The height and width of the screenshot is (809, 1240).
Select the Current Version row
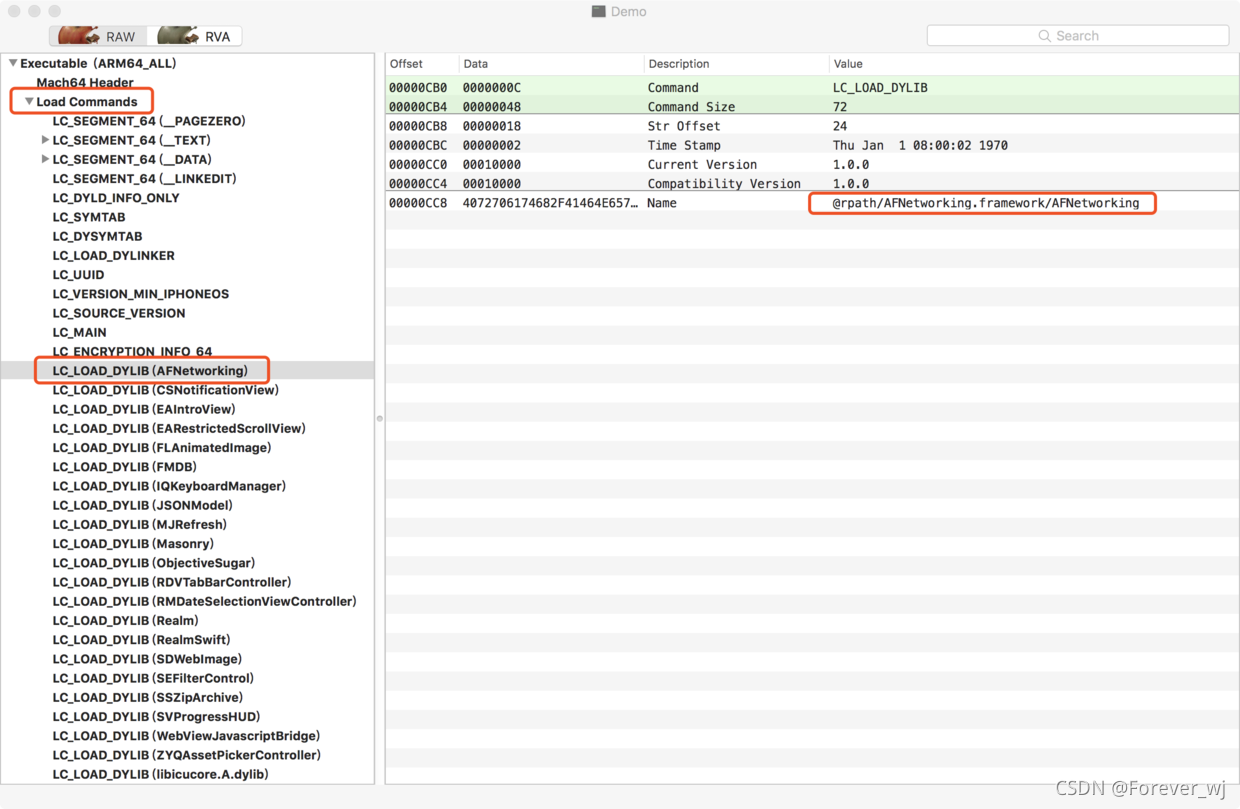812,164
